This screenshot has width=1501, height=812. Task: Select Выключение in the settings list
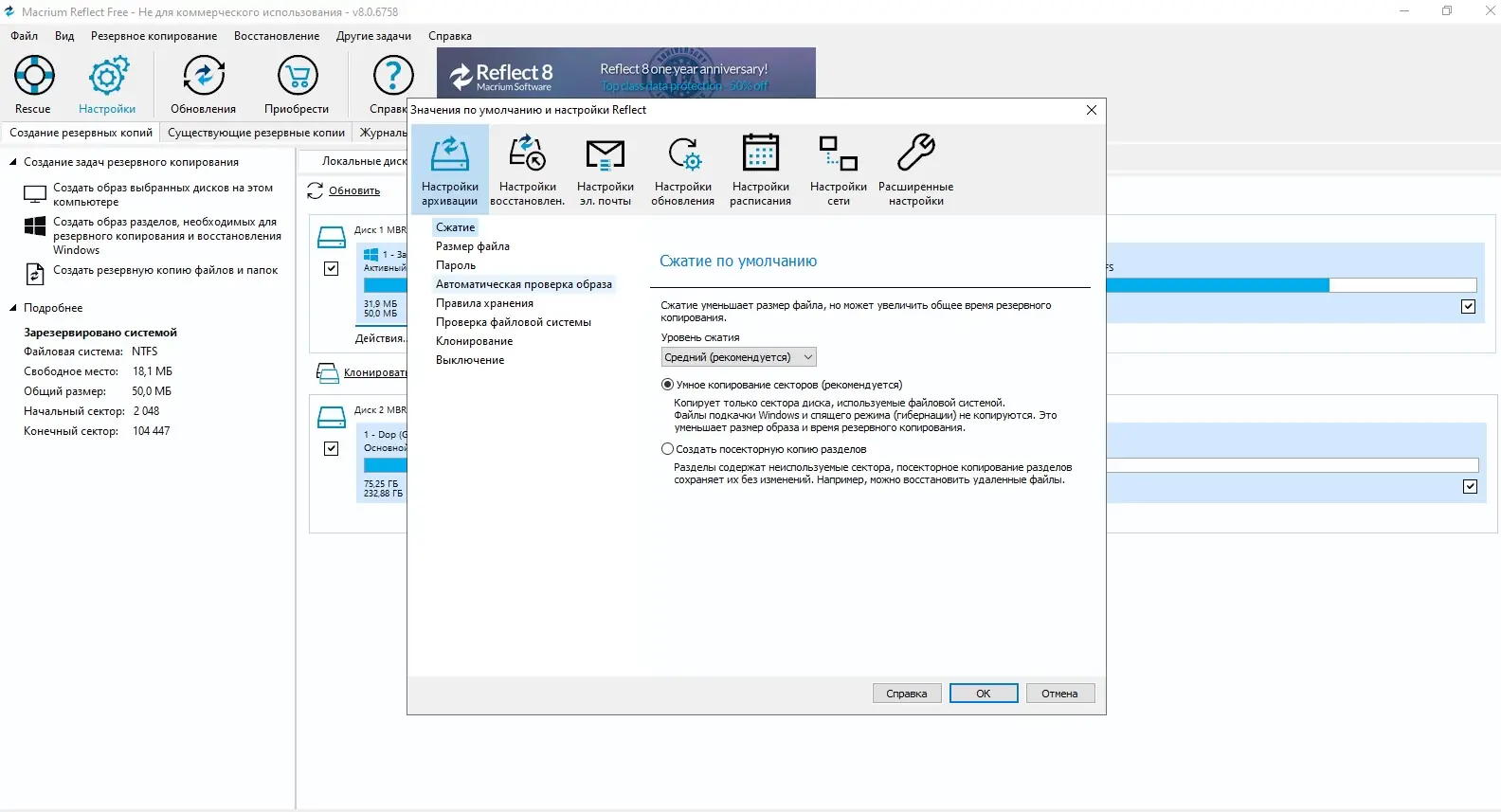tap(470, 360)
